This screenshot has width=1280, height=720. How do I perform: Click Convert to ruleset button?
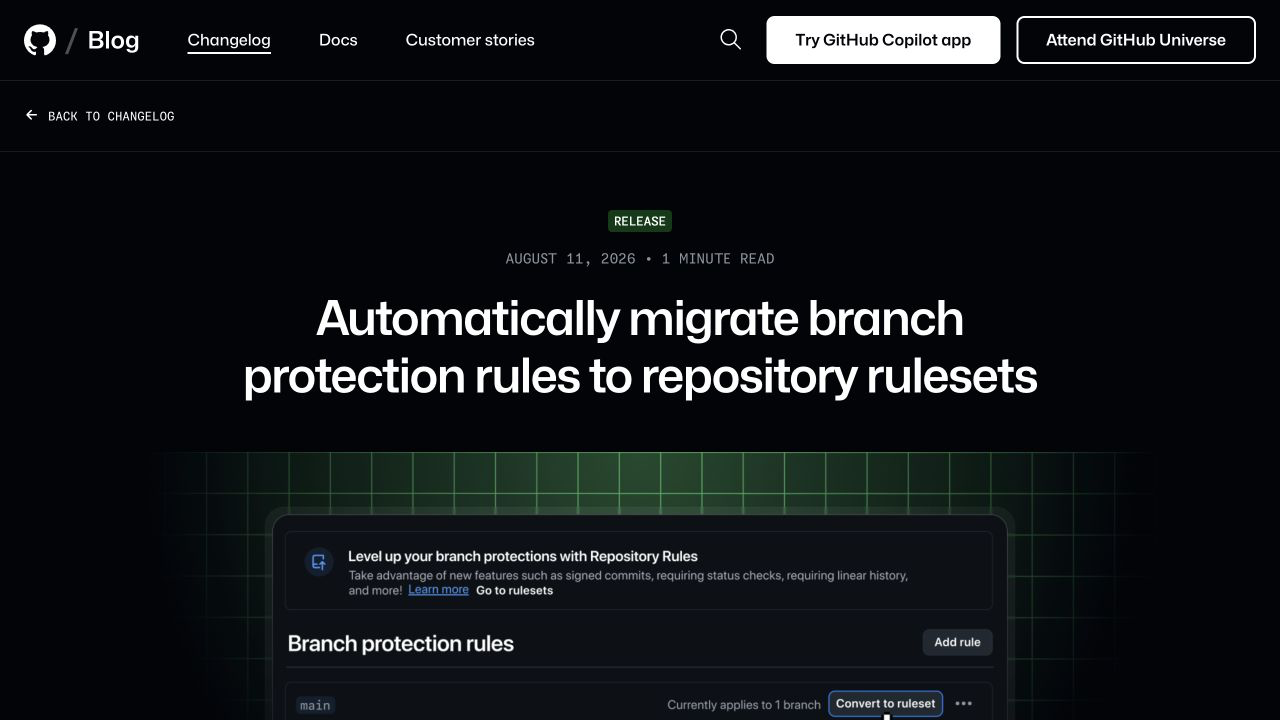pyautogui.click(x=886, y=704)
